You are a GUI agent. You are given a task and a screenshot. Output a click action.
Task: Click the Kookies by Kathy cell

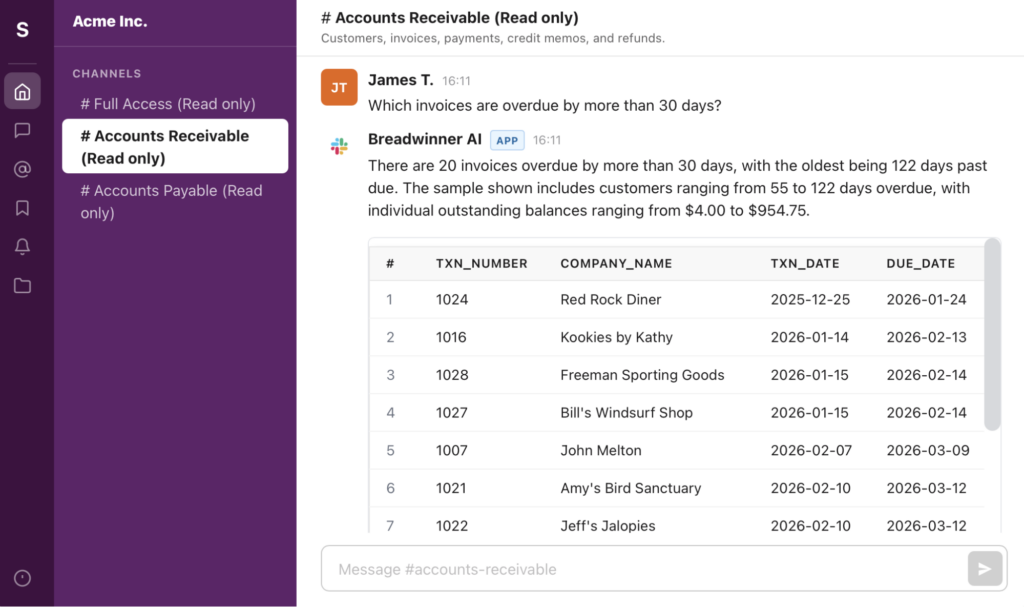click(616, 337)
